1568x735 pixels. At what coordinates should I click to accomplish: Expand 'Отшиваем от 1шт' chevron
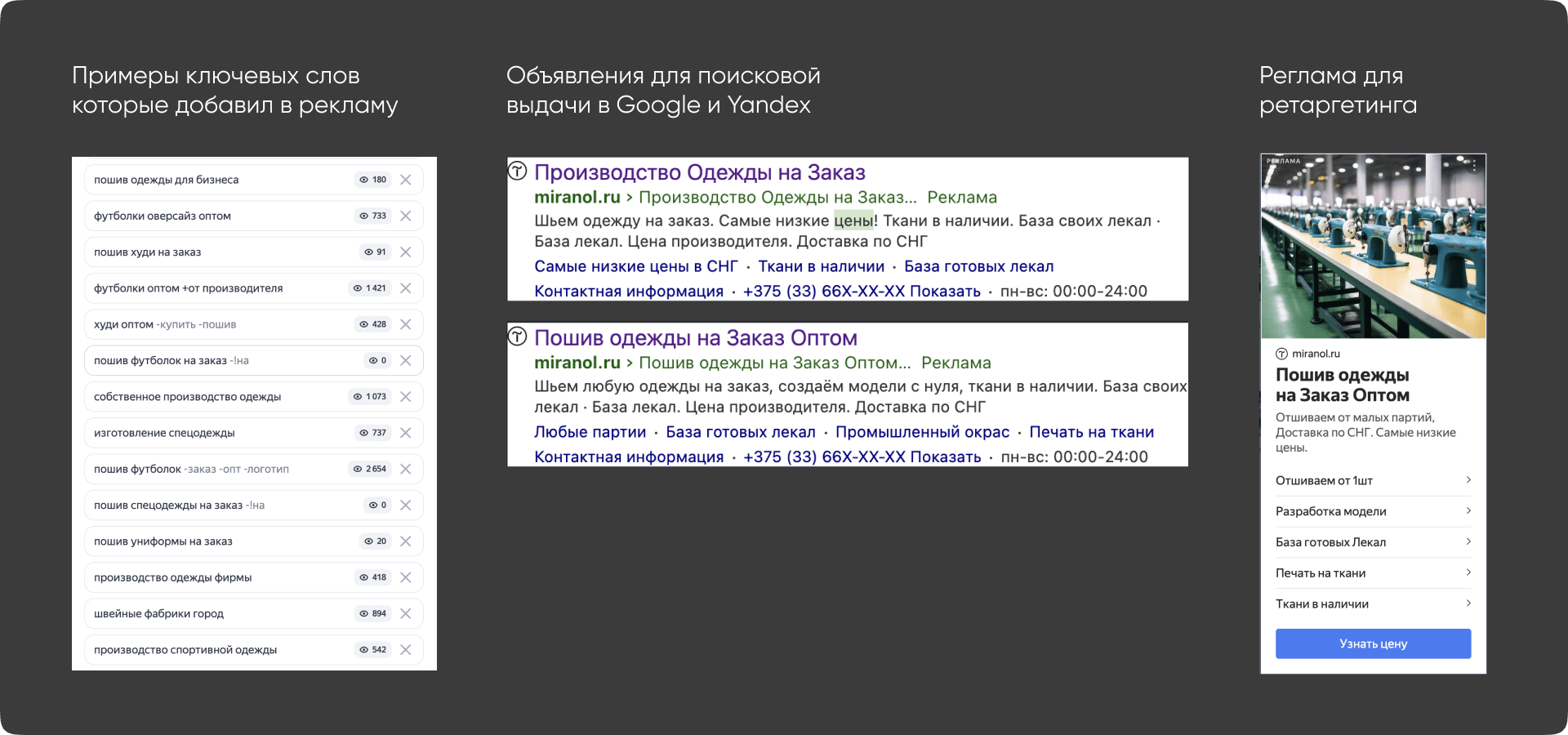pos(1468,480)
